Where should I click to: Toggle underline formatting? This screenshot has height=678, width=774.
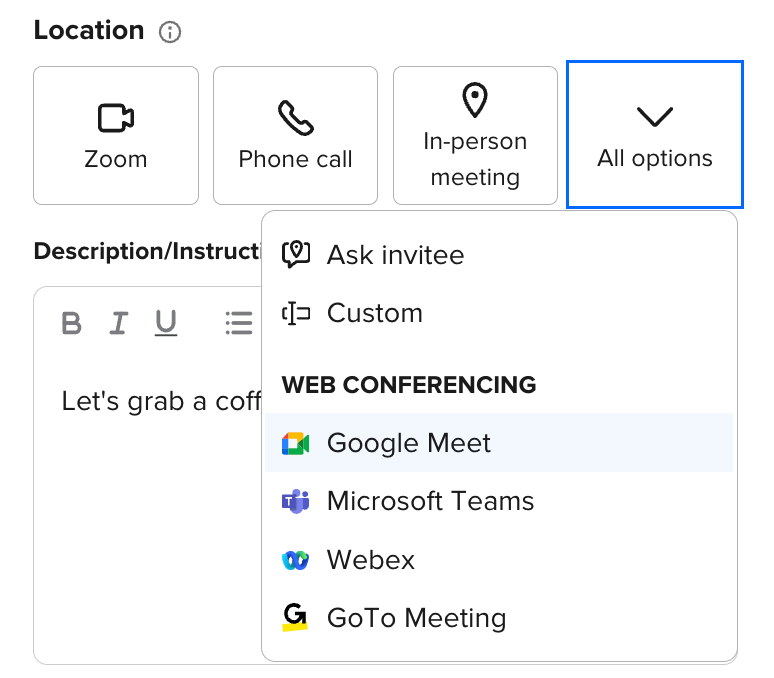tap(166, 322)
